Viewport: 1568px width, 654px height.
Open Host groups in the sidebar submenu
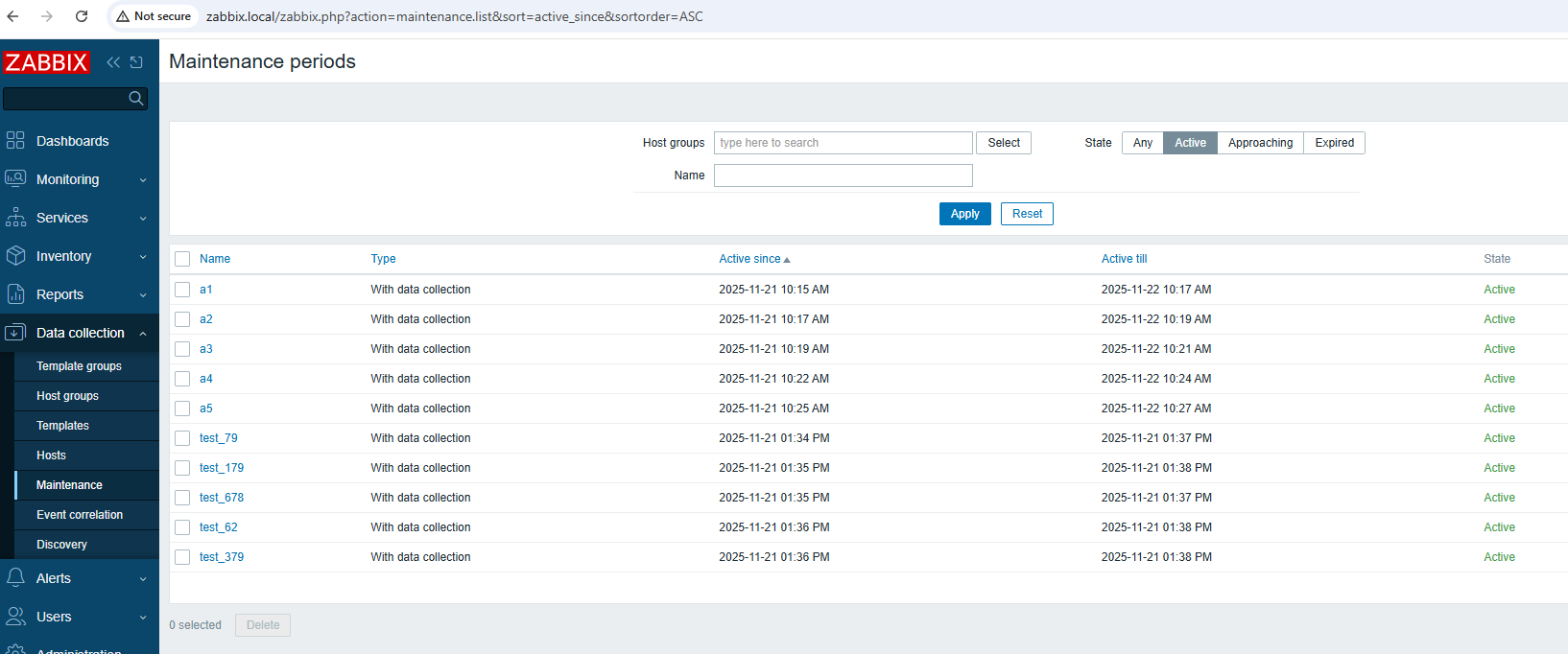tap(67, 396)
